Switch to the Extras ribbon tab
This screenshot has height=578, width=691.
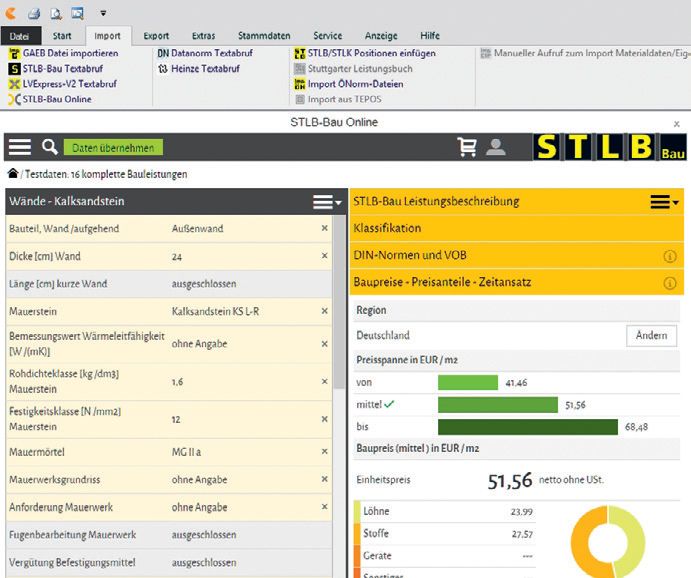point(204,36)
